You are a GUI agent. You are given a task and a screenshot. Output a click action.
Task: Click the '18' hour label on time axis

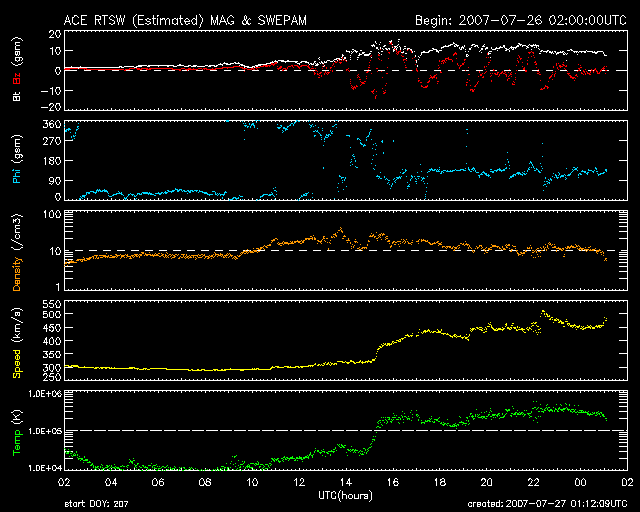click(440, 483)
